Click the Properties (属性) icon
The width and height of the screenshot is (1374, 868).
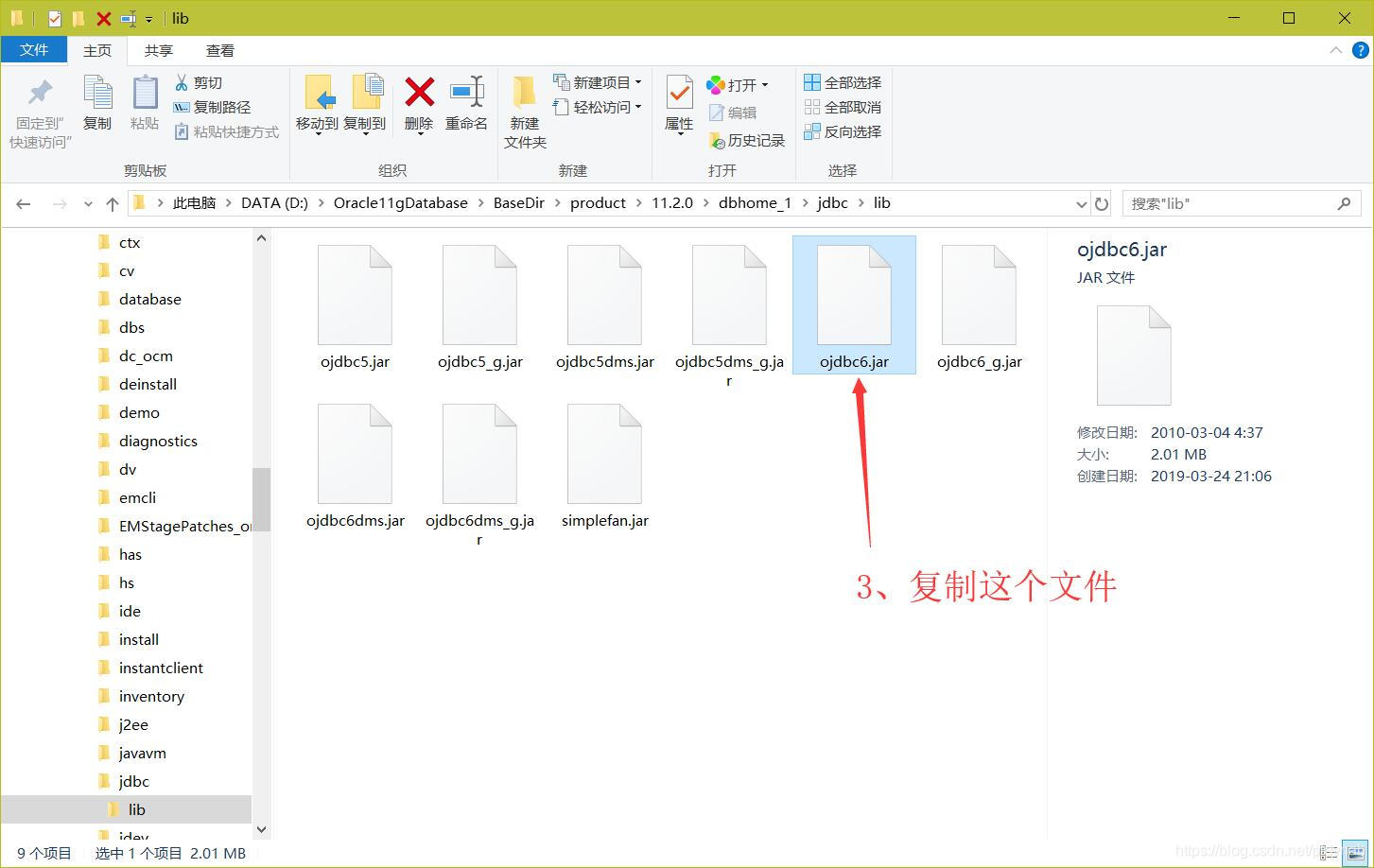[679, 94]
